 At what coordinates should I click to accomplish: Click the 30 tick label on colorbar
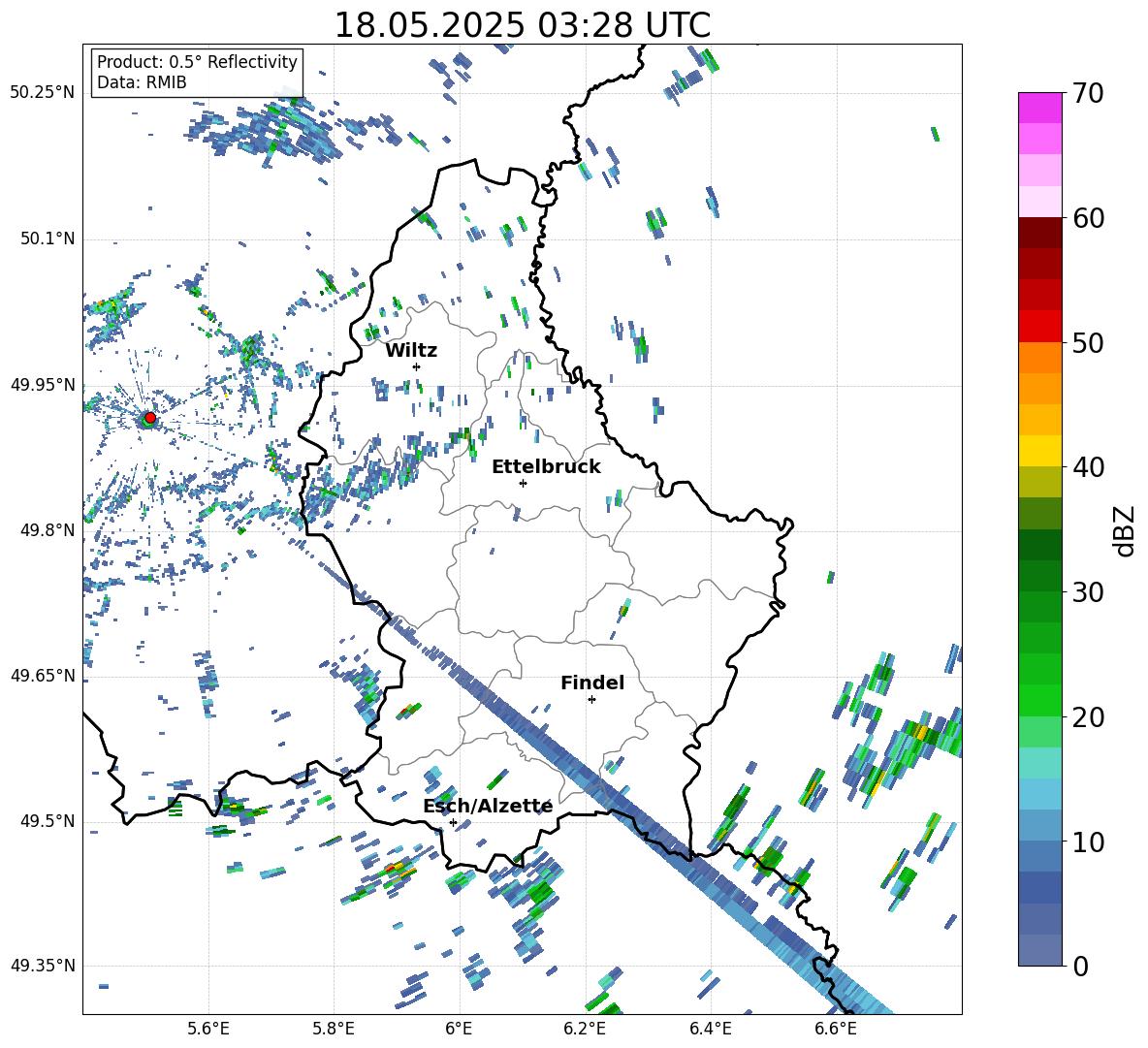[1087, 592]
